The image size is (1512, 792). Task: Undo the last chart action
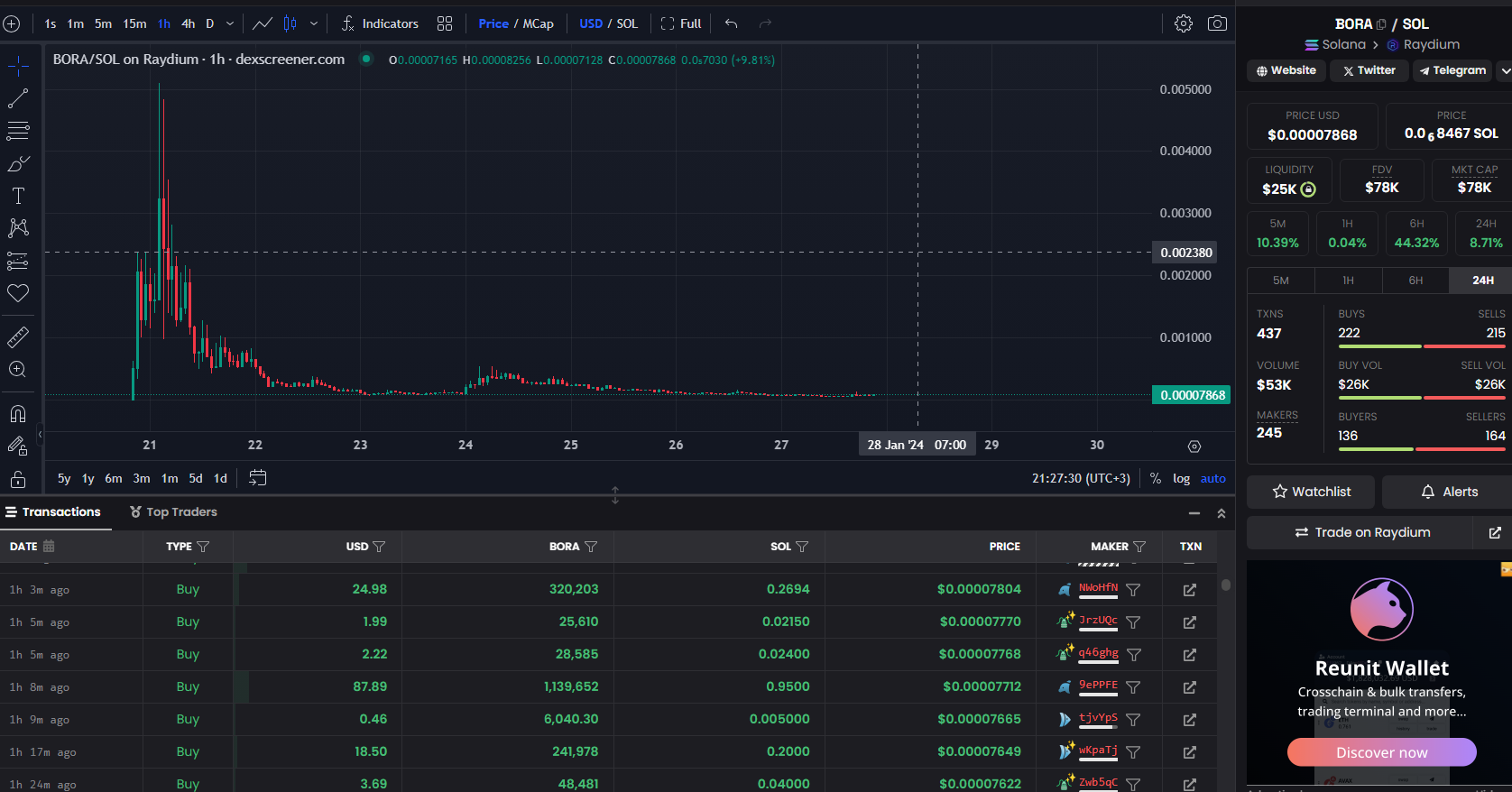point(732,24)
